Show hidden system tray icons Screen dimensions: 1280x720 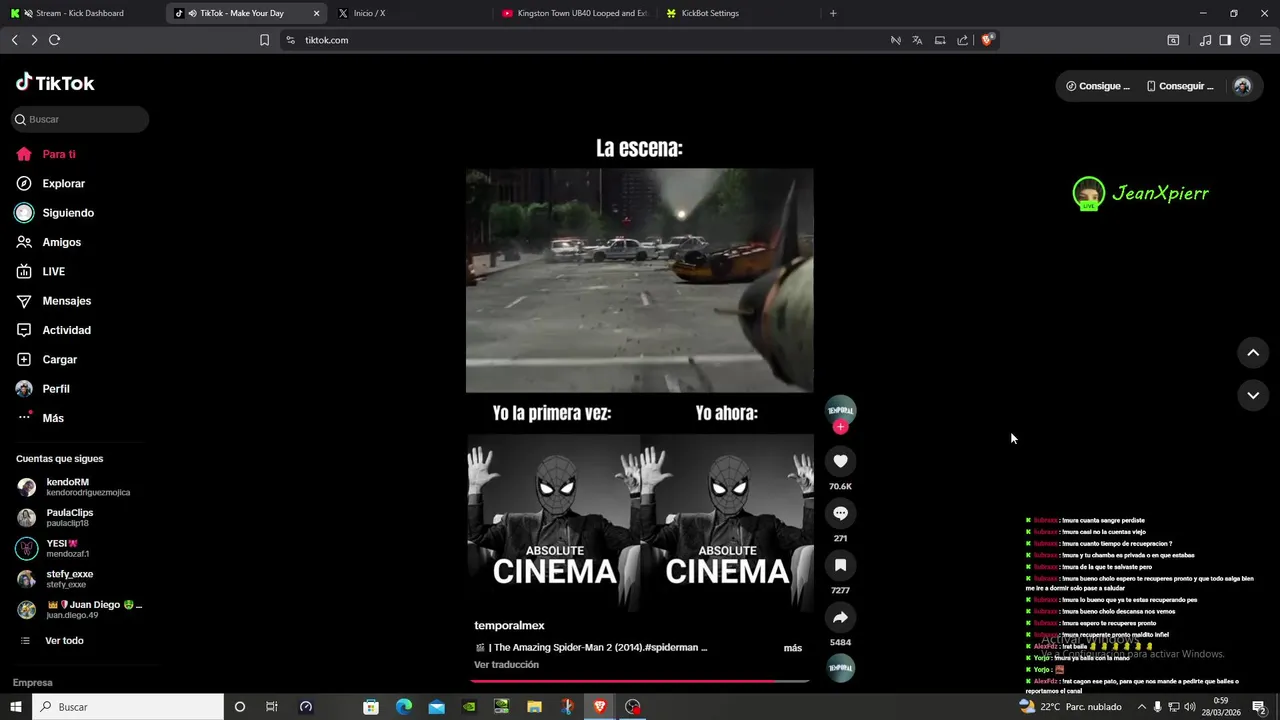pyautogui.click(x=1142, y=707)
